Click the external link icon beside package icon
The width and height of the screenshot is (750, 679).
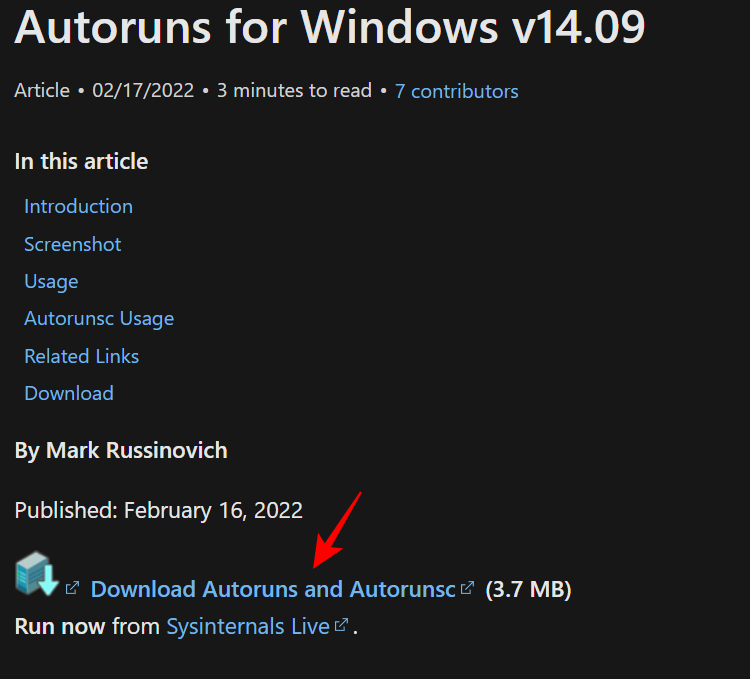72,588
